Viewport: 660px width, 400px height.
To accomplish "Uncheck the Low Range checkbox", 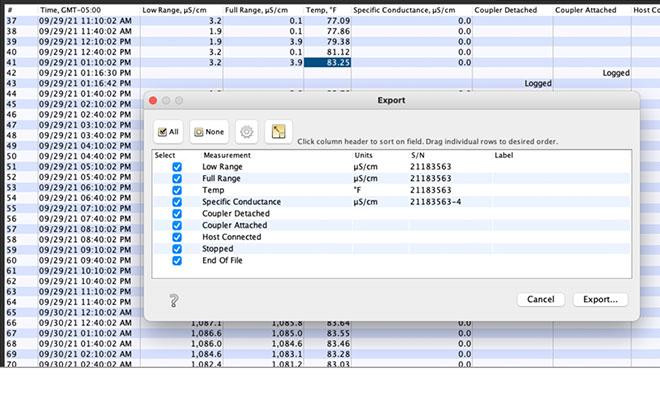I will click(177, 167).
